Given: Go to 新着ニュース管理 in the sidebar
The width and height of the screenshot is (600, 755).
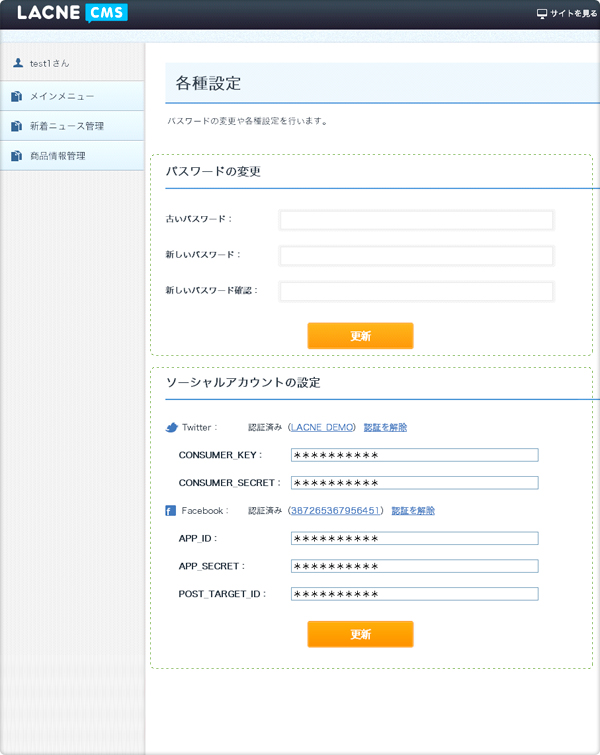Looking at the screenshot, I should pos(72,126).
